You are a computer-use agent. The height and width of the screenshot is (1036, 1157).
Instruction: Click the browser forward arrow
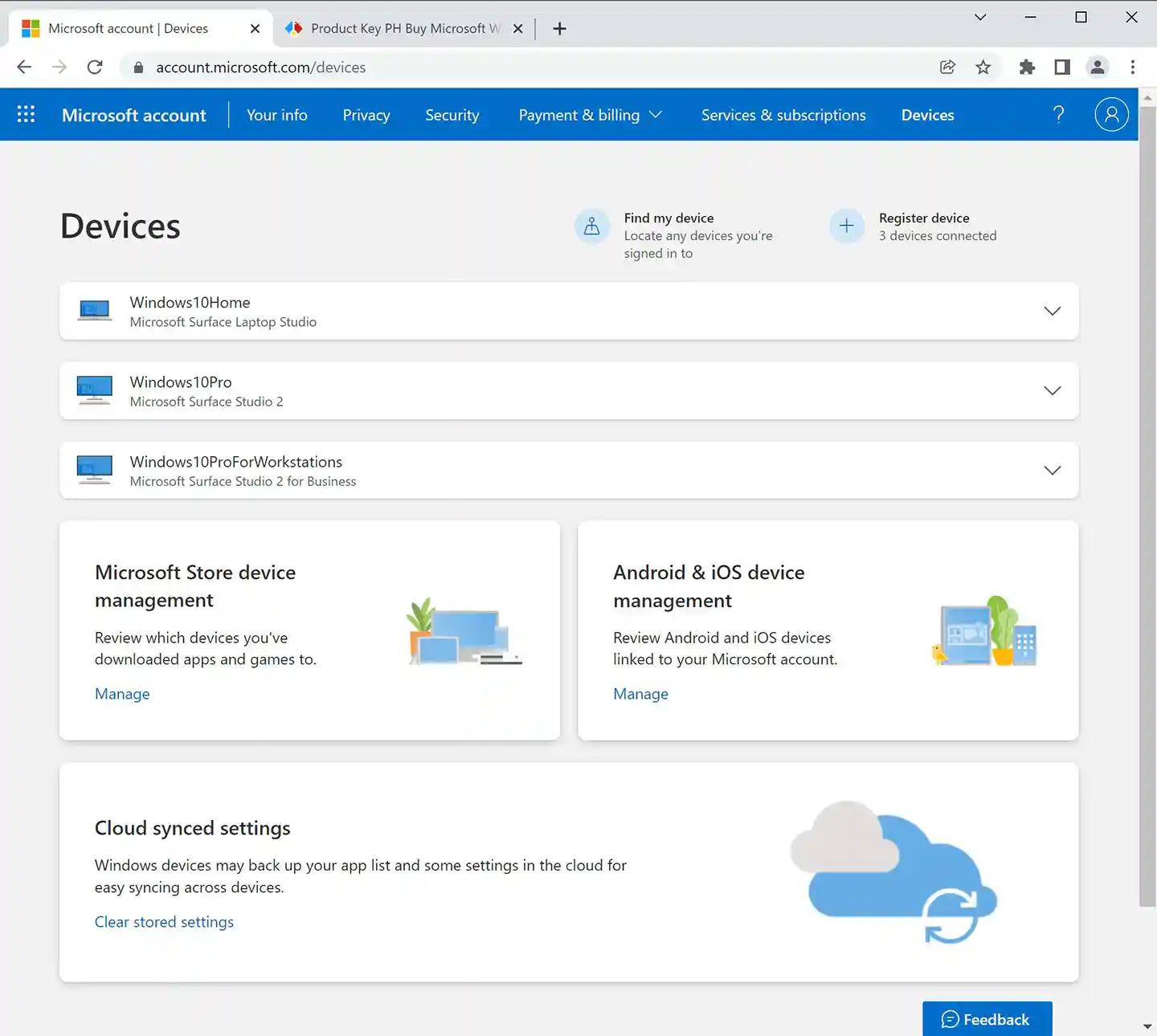(x=59, y=67)
